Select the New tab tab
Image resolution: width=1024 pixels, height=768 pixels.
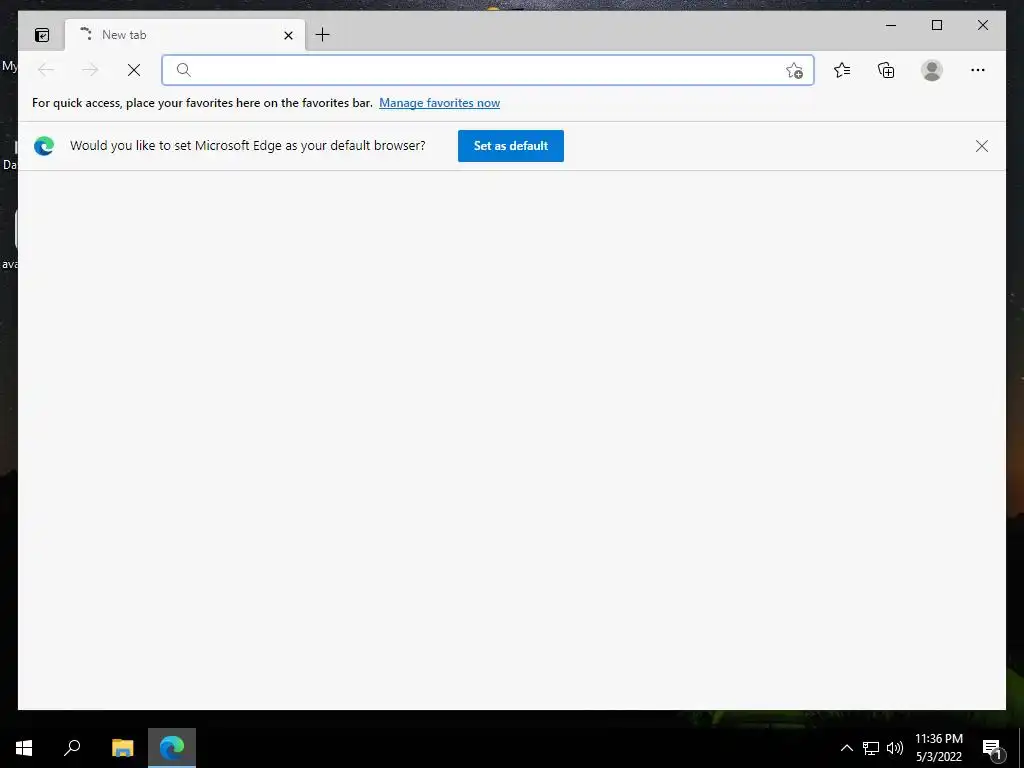[x=184, y=35]
